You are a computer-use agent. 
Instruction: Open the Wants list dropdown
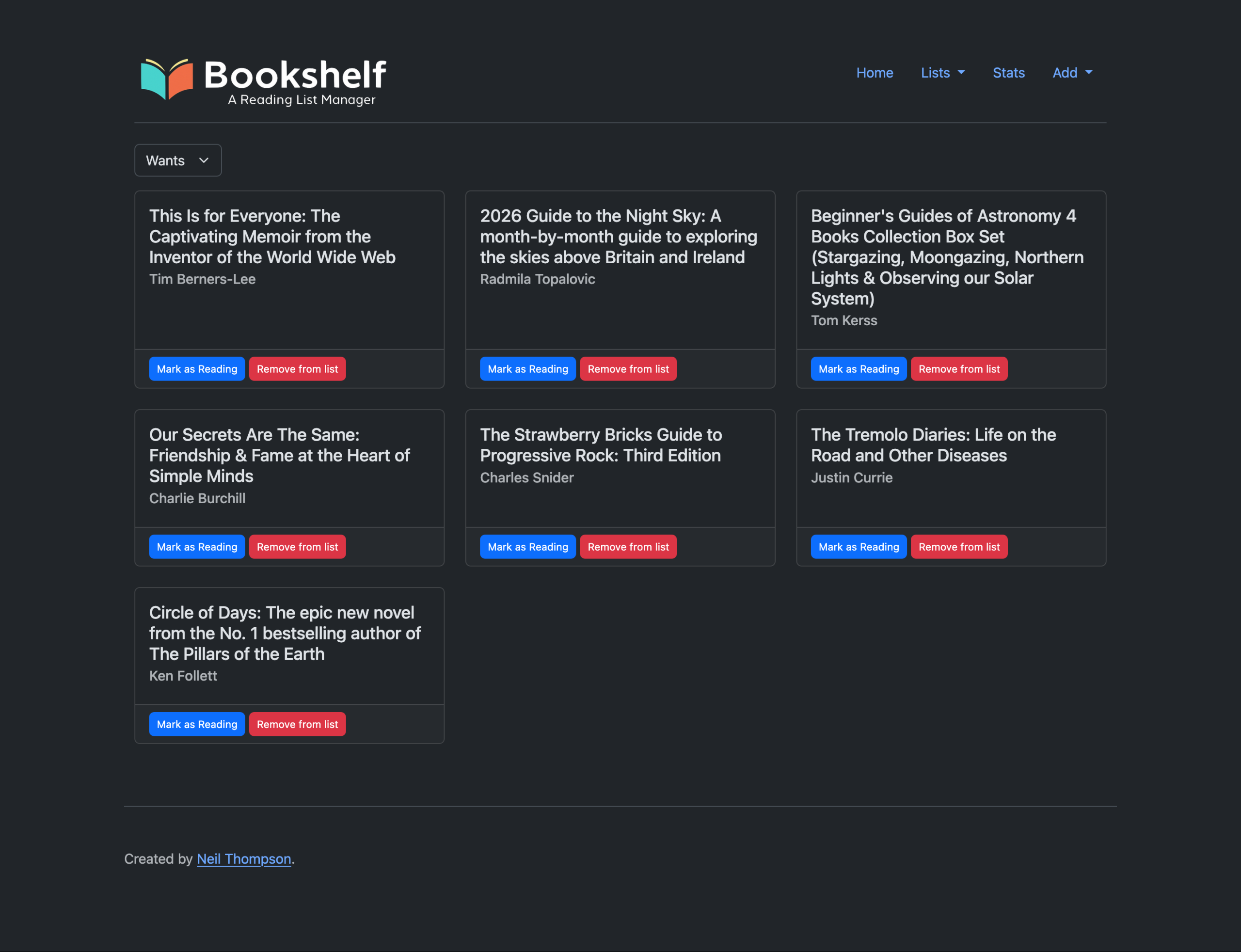click(177, 160)
